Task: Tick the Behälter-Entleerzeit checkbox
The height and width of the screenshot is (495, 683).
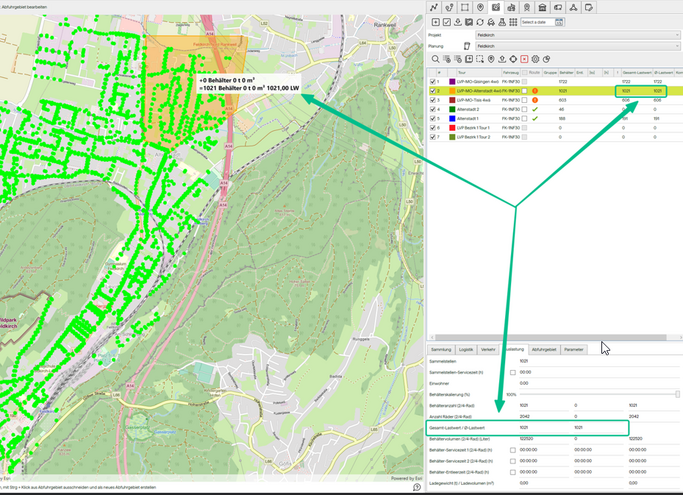Action: pyautogui.click(x=513, y=472)
